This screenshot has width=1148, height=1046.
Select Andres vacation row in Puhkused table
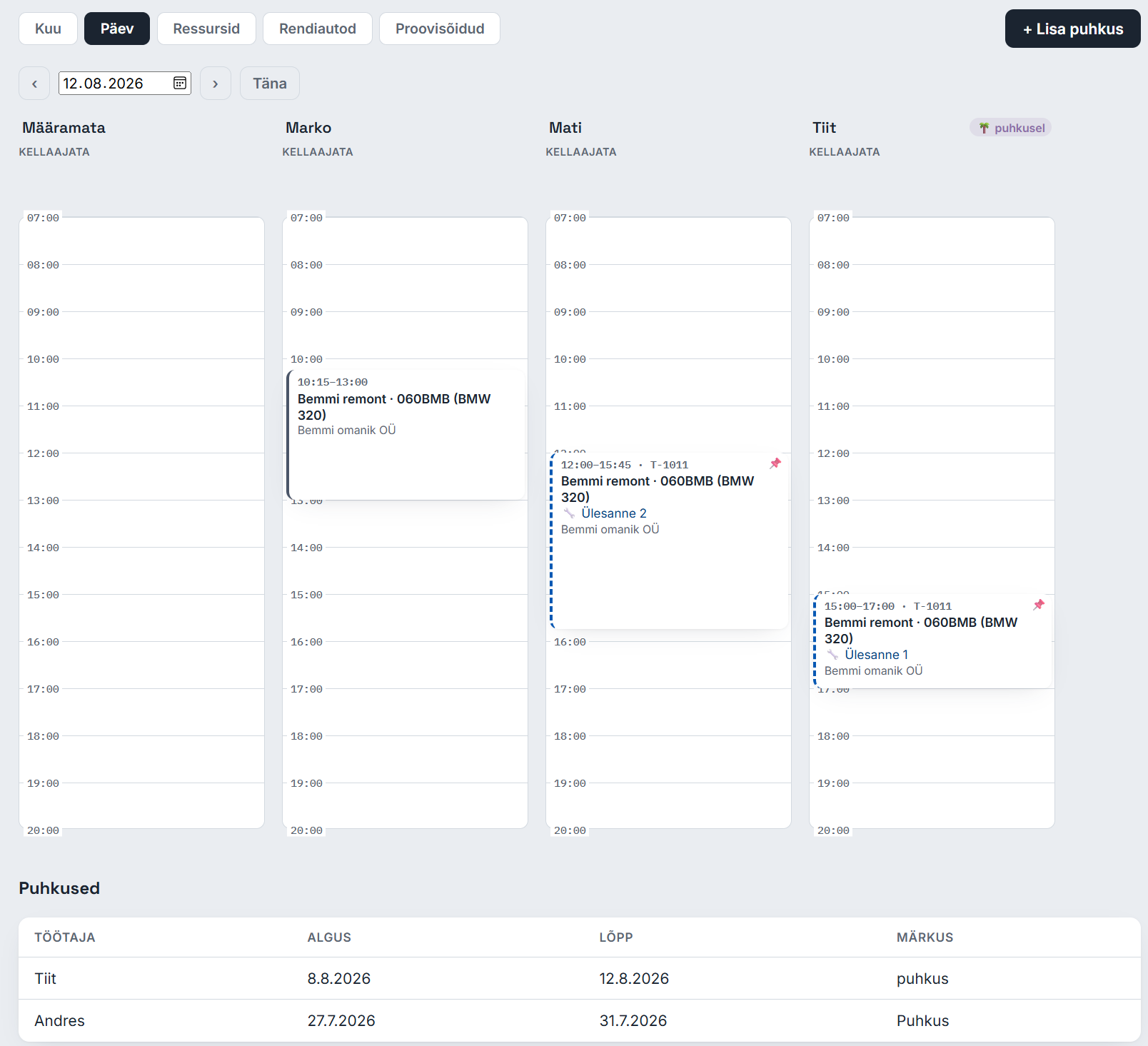(580, 1021)
